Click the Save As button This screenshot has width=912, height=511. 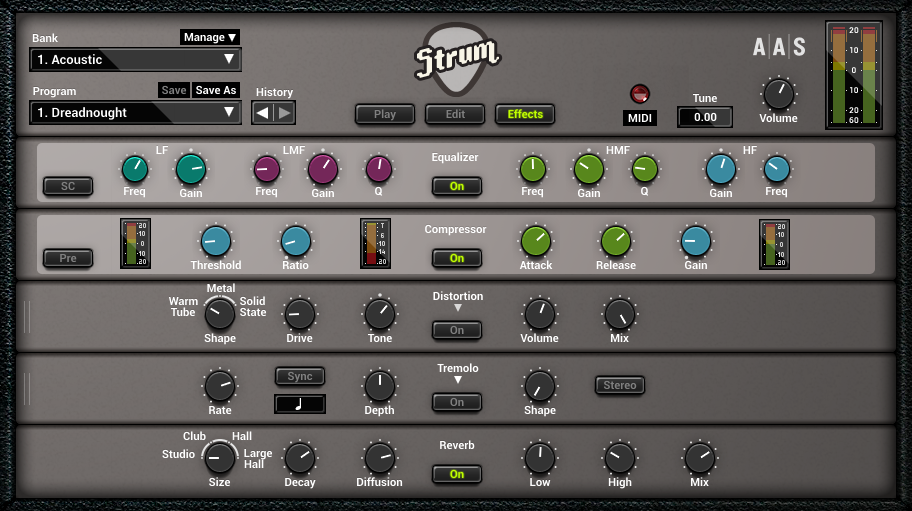[x=216, y=90]
